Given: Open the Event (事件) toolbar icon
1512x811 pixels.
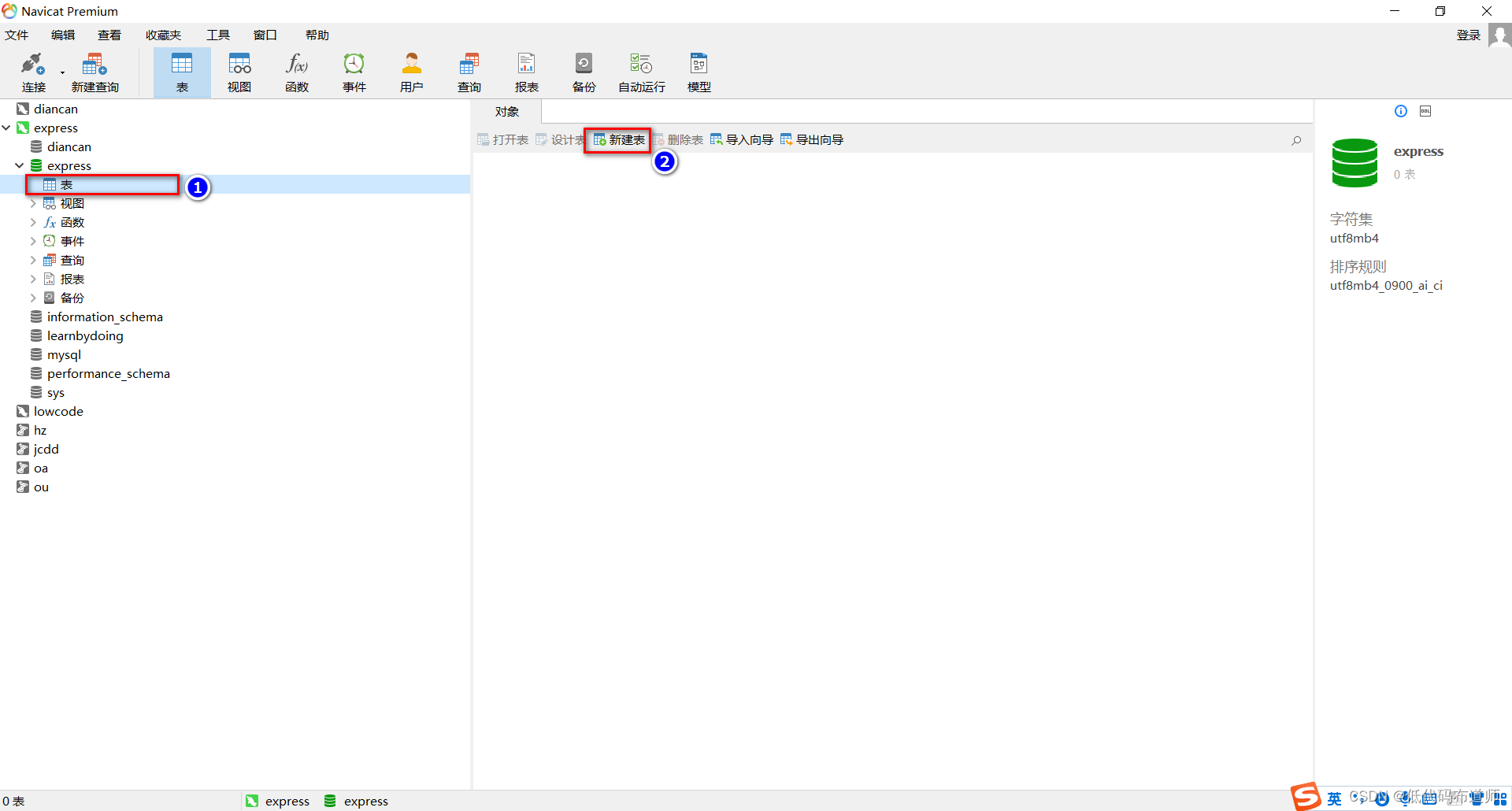Looking at the screenshot, I should [354, 72].
